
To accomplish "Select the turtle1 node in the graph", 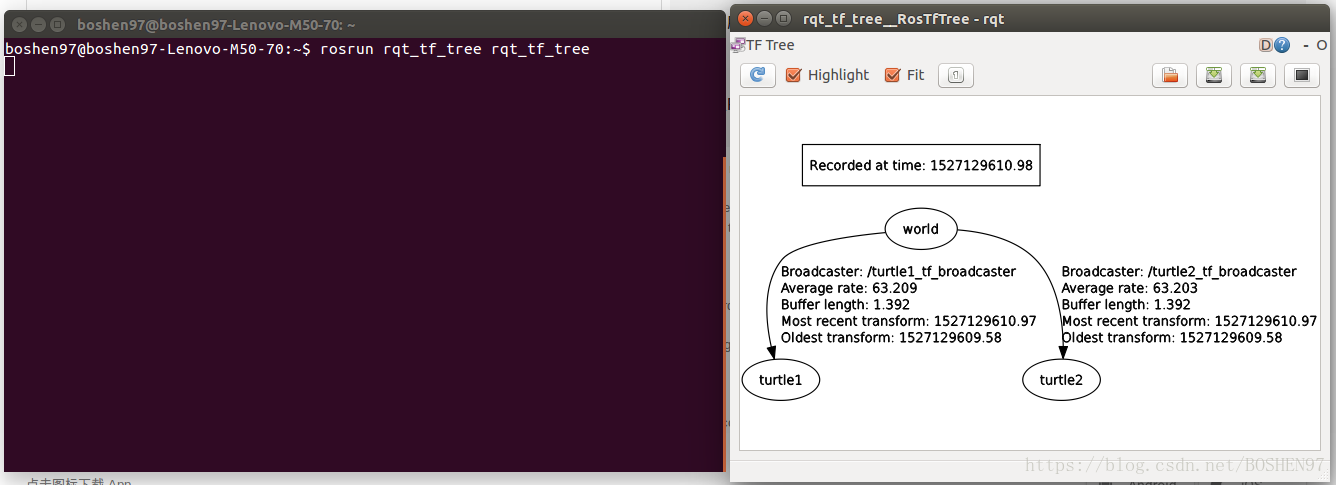I will tap(781, 379).
